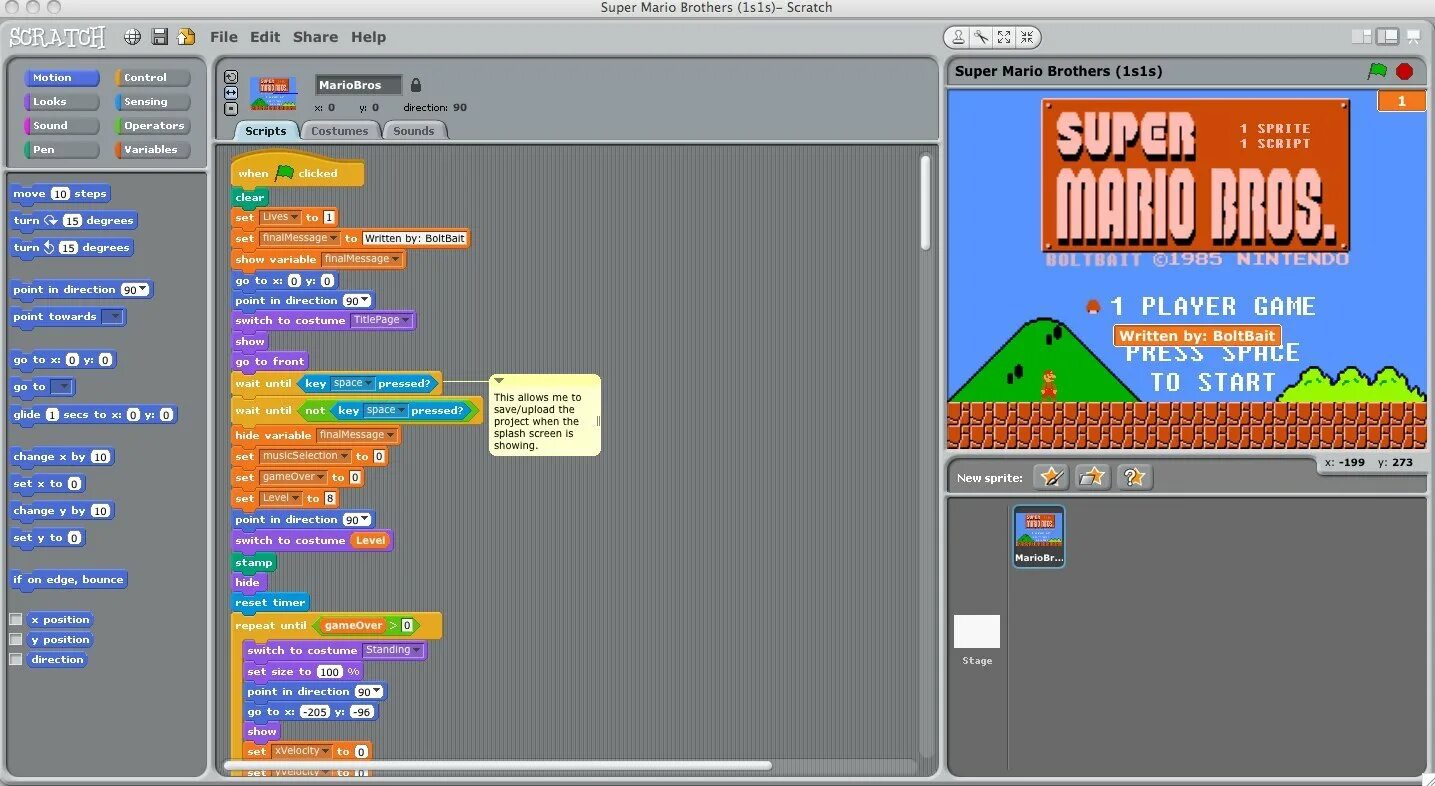The width and height of the screenshot is (1435, 786).
Task: Select the scissors delete tool
Action: click(981, 37)
